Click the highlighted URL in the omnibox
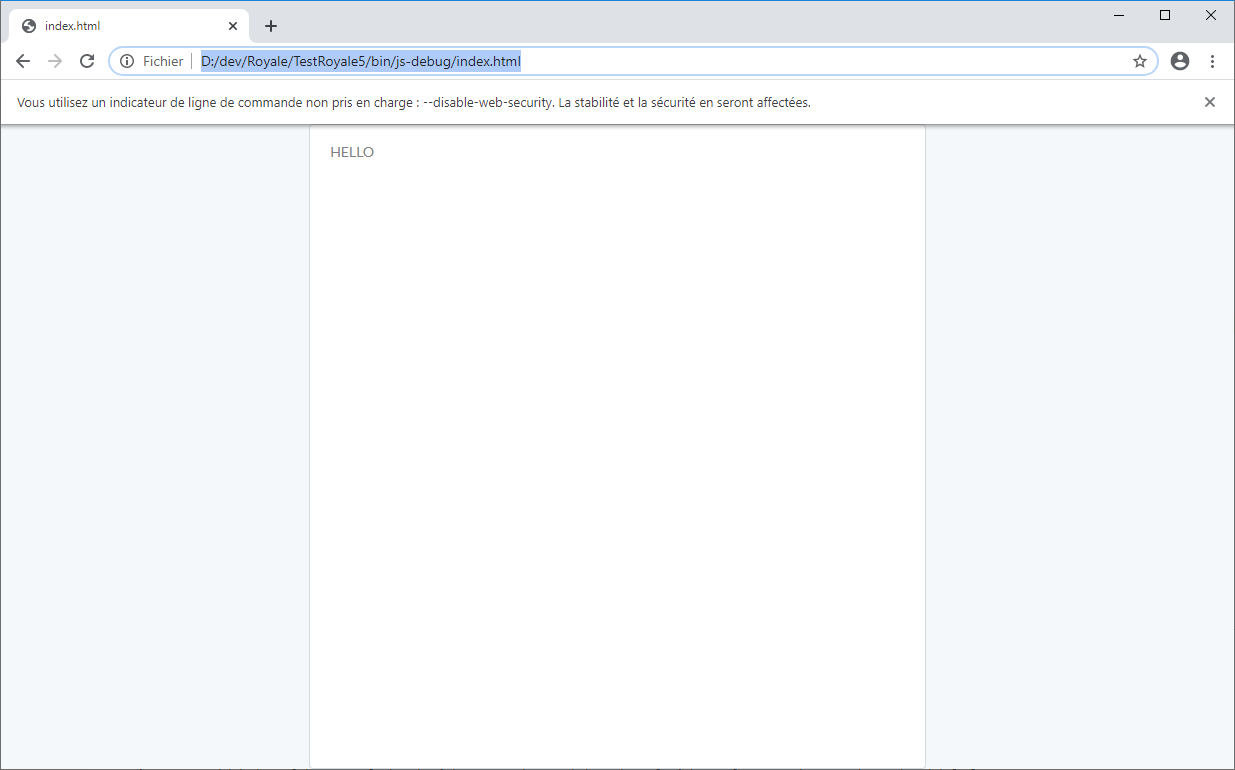Image resolution: width=1235 pixels, height=770 pixels. point(360,61)
